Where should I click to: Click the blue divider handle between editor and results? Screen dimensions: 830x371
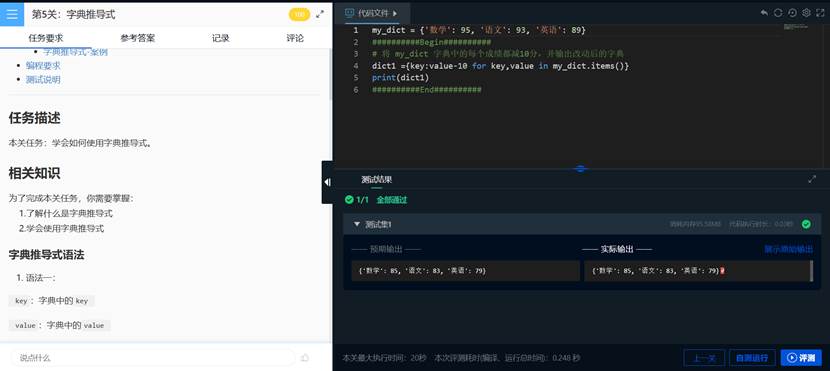(x=580, y=168)
